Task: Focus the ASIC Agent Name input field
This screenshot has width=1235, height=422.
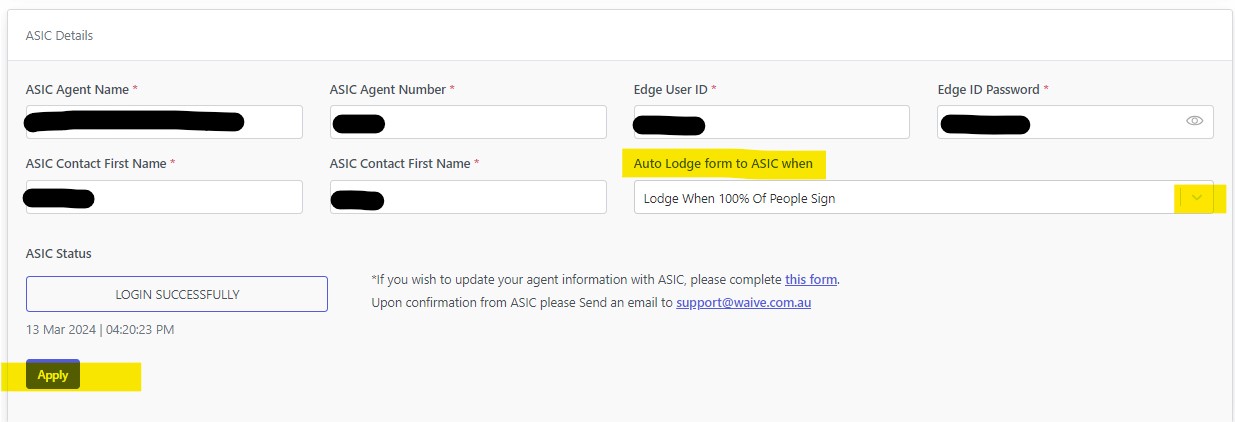Action: [x=164, y=122]
